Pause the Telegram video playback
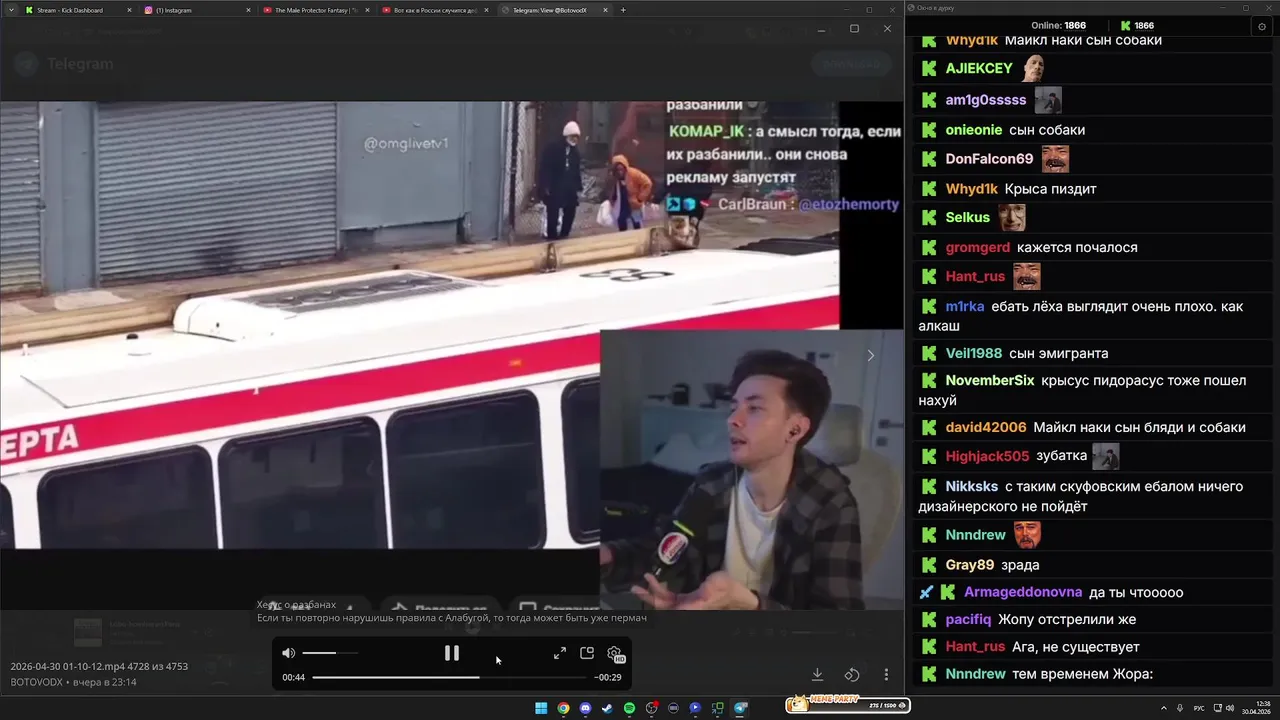The image size is (1280, 720). click(x=452, y=653)
